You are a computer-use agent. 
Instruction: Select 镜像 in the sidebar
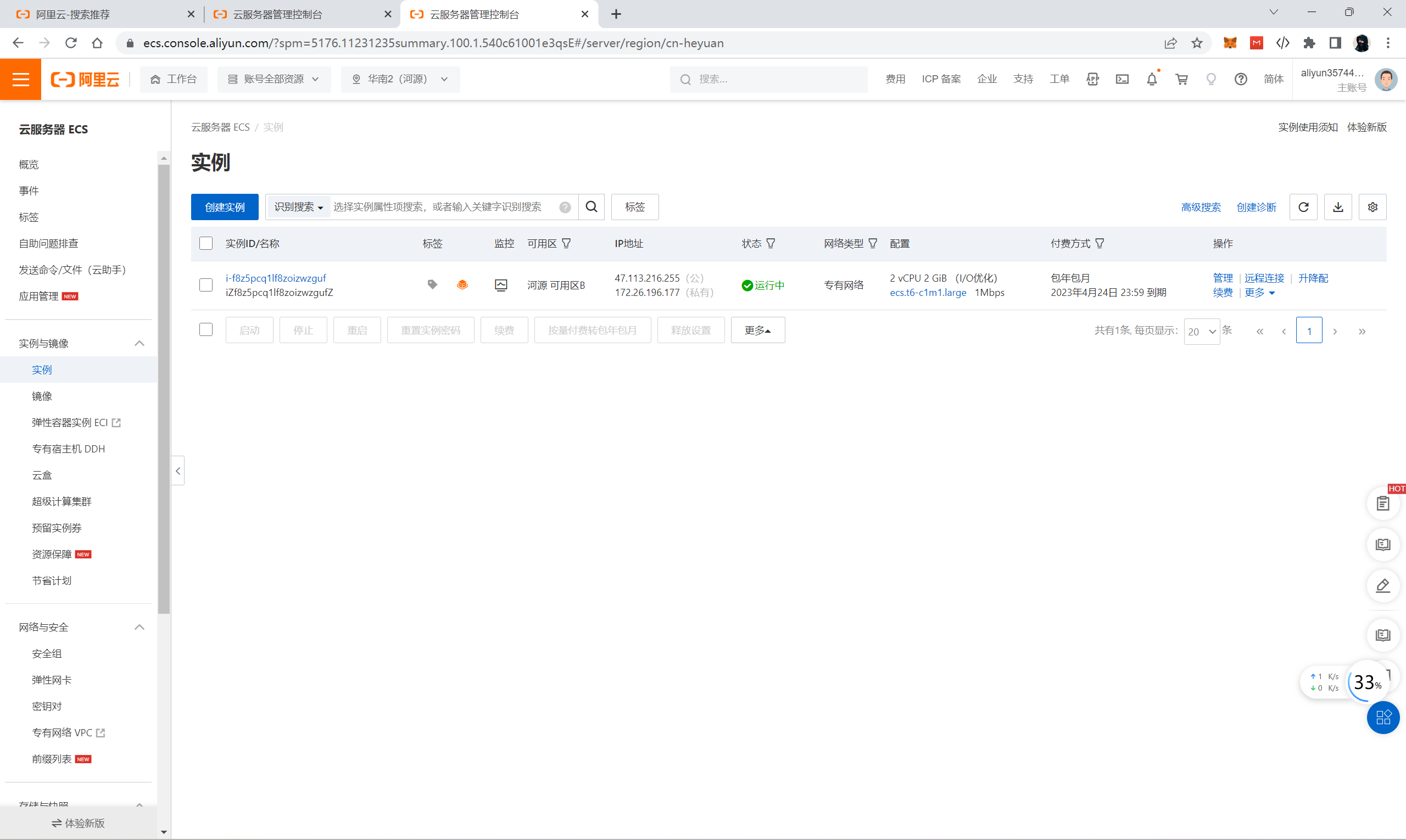click(x=42, y=396)
